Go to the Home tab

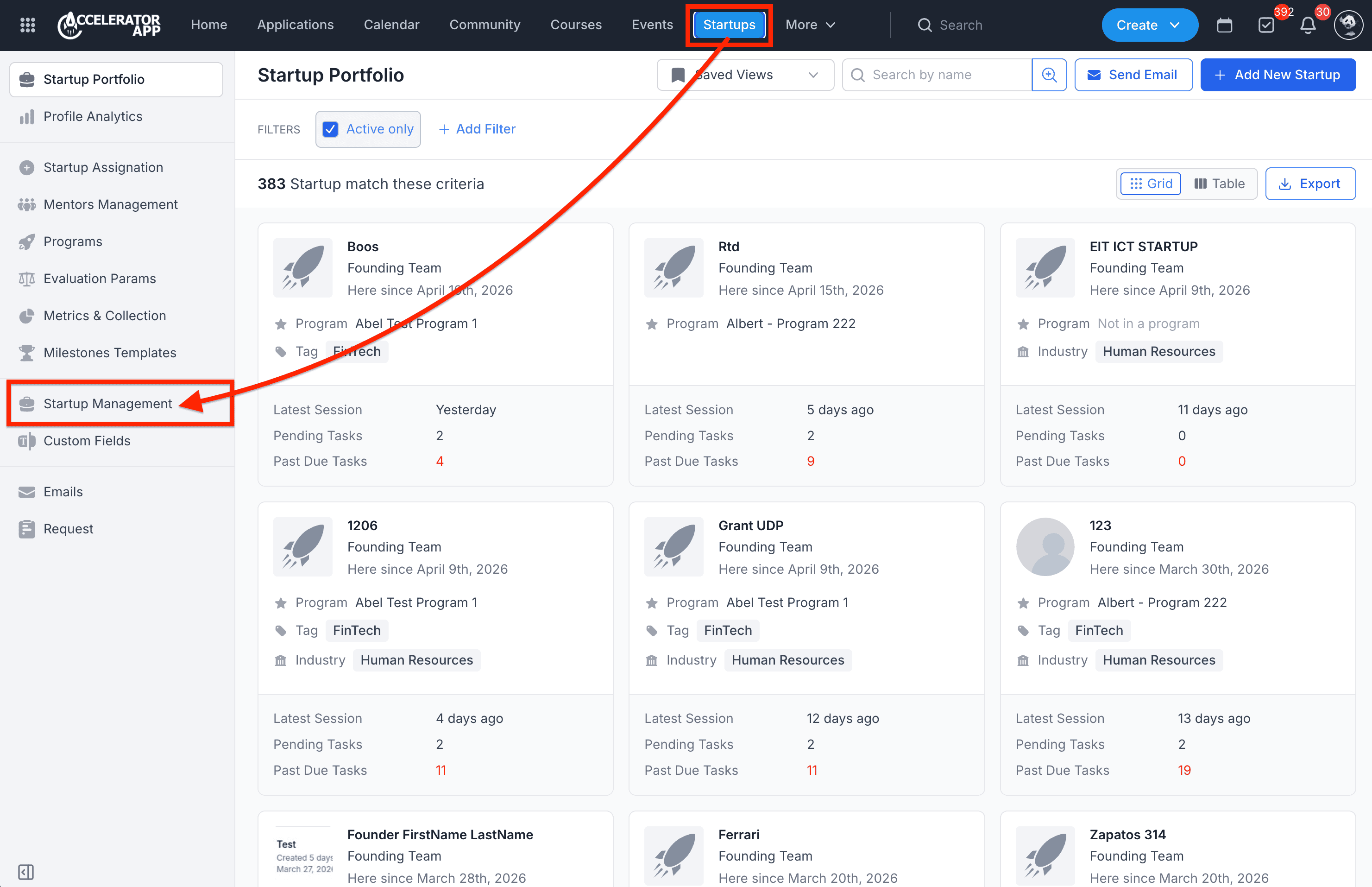(x=209, y=25)
